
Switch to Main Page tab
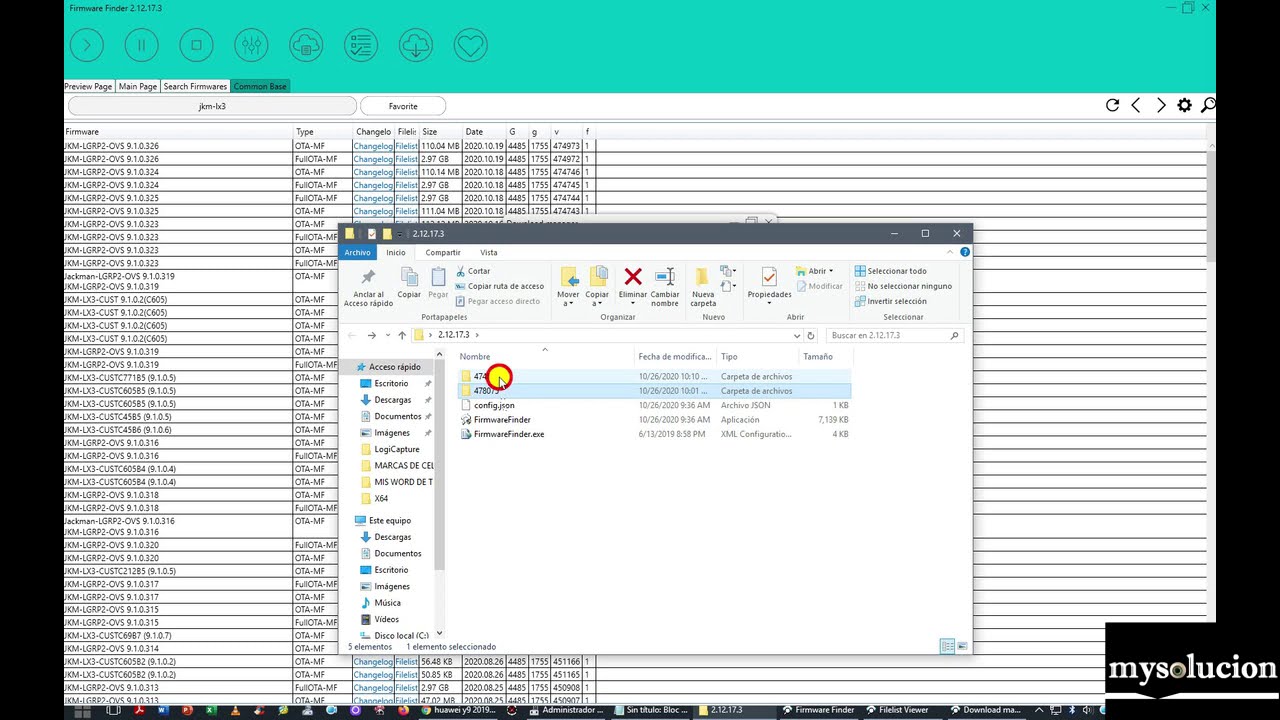(138, 86)
